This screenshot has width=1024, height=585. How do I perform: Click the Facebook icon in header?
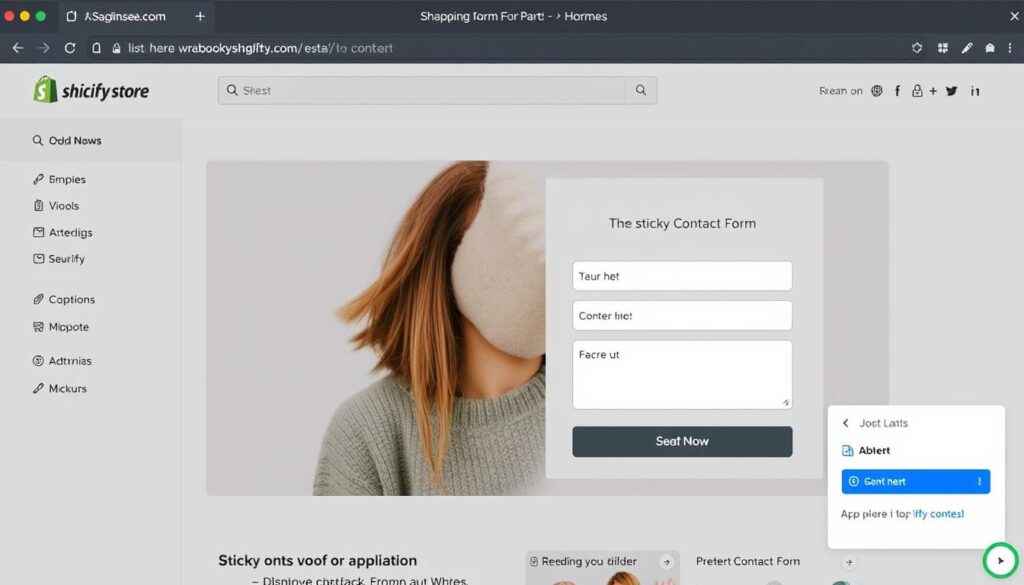pos(897,90)
